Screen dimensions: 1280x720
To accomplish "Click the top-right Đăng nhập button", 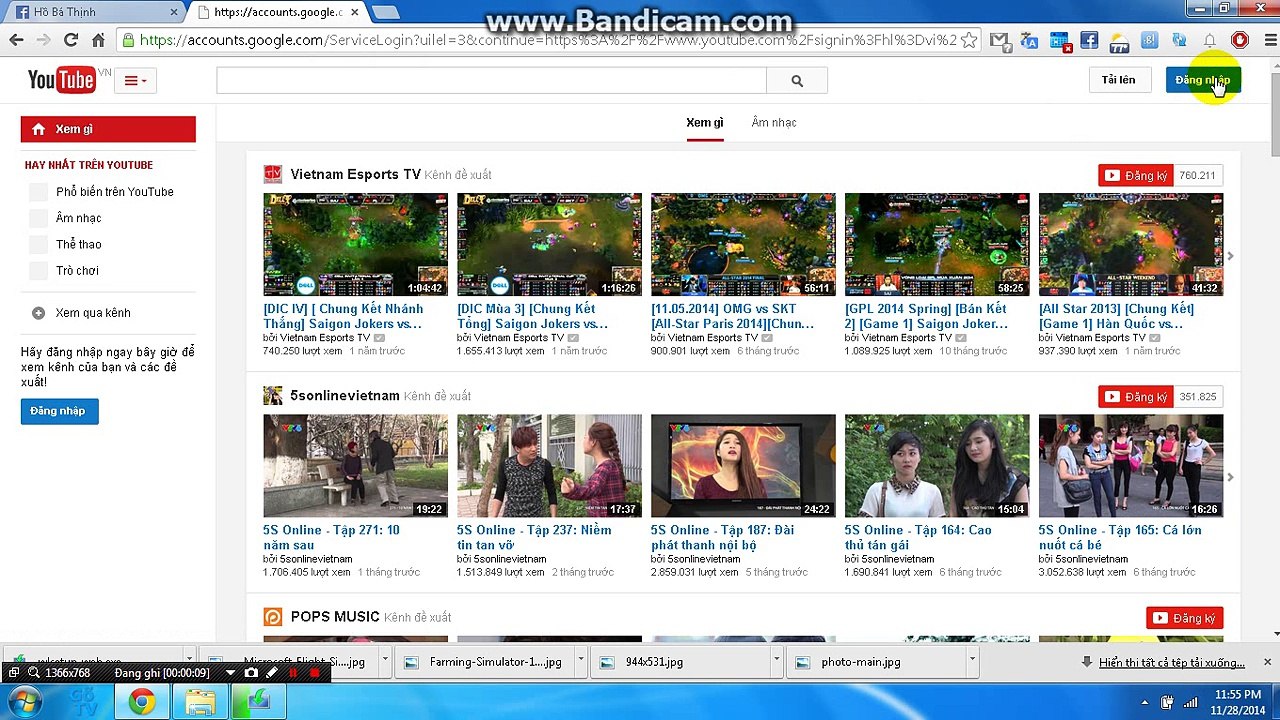I will (1203, 80).
